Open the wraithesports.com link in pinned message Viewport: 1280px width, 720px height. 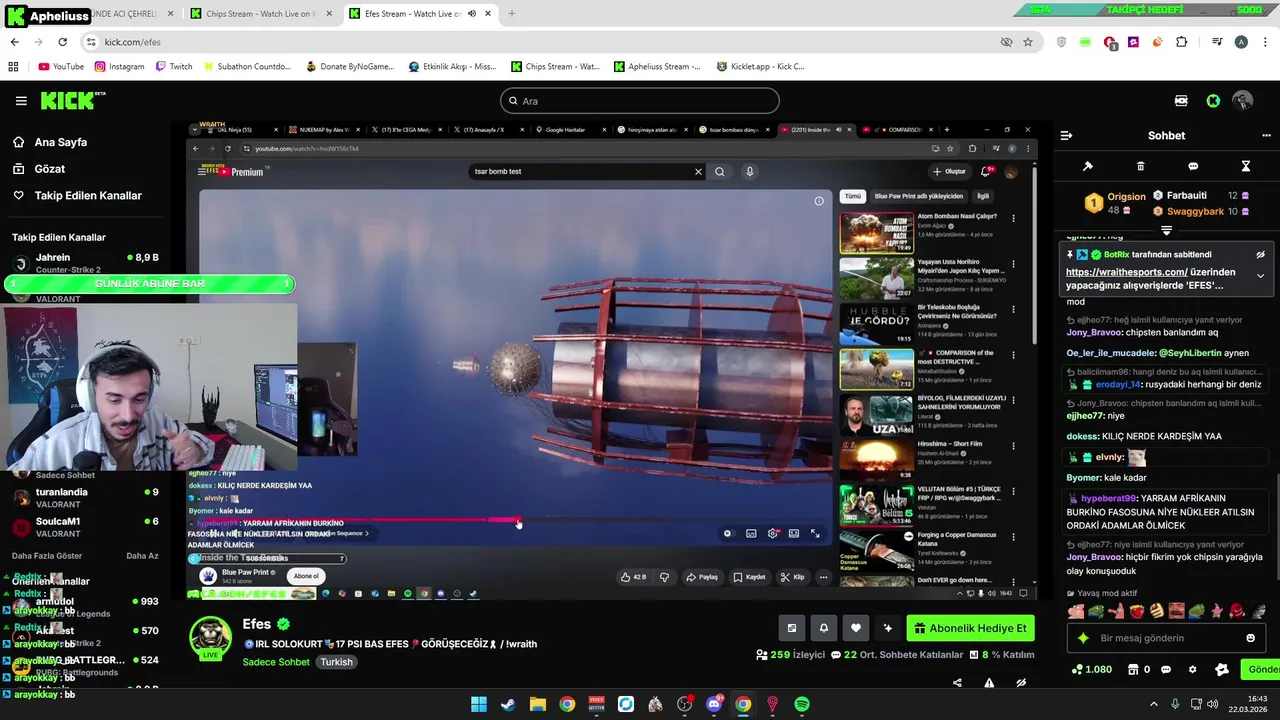click(x=1127, y=272)
